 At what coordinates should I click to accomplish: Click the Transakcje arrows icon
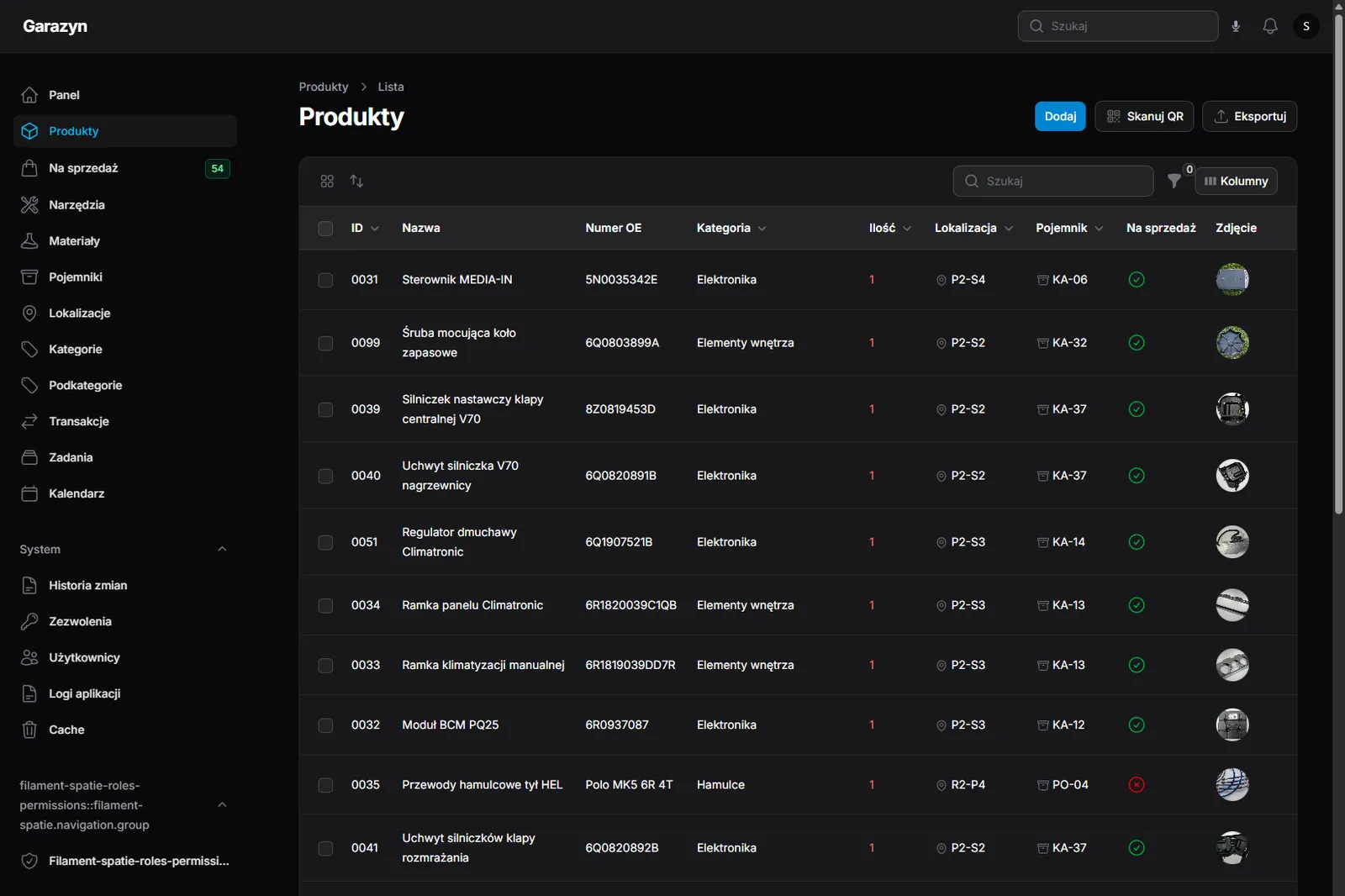click(29, 422)
